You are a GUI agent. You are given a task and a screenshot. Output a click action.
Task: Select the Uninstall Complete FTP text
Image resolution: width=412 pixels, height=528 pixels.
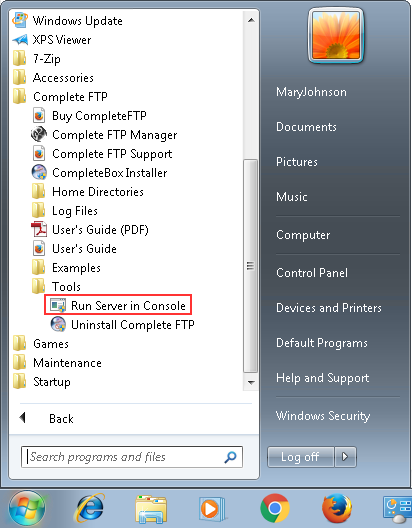pyautogui.click(x=133, y=325)
